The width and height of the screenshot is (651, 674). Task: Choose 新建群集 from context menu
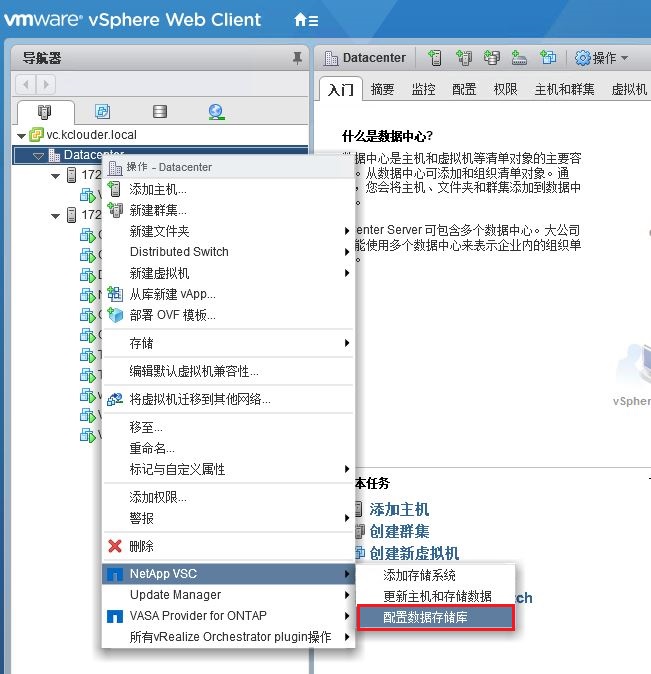click(x=229, y=210)
